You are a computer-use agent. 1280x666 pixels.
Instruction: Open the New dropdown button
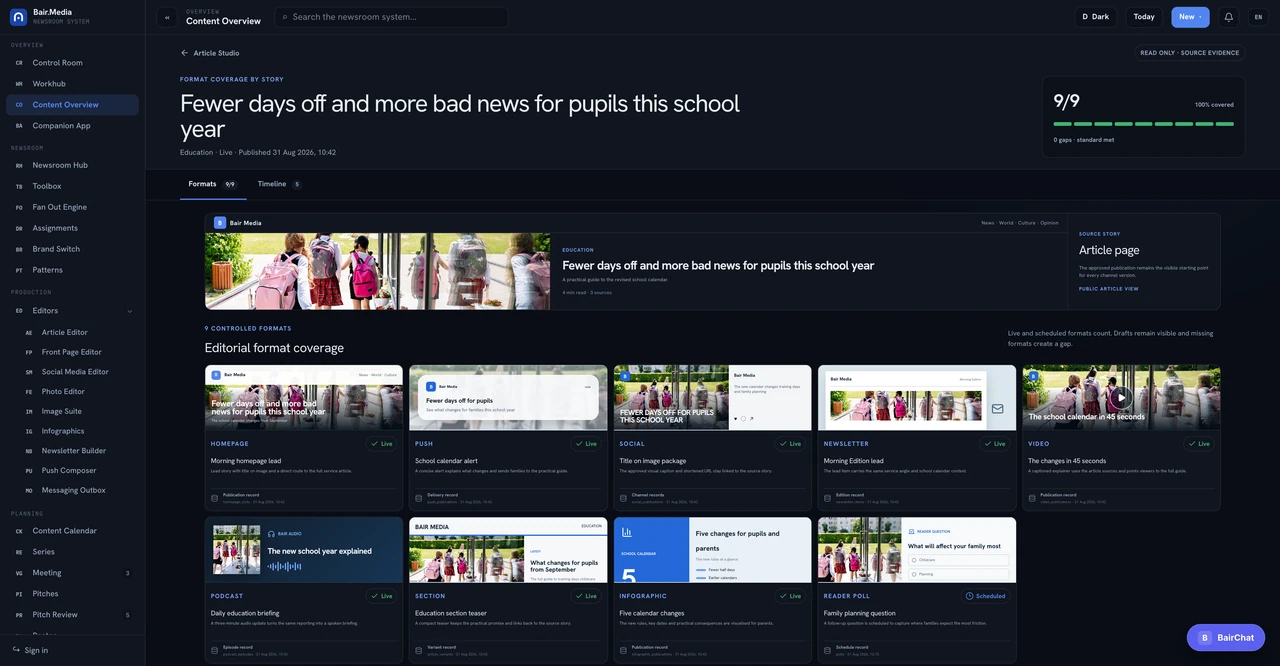[x=1190, y=17]
